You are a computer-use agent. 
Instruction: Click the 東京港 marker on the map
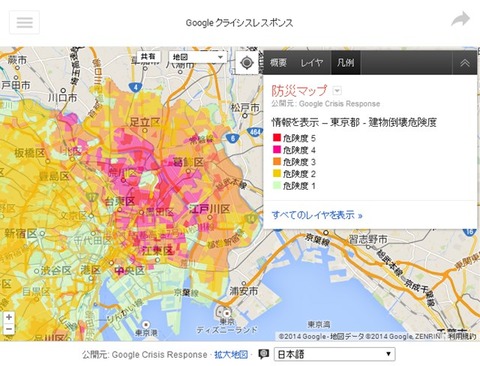click(x=146, y=324)
